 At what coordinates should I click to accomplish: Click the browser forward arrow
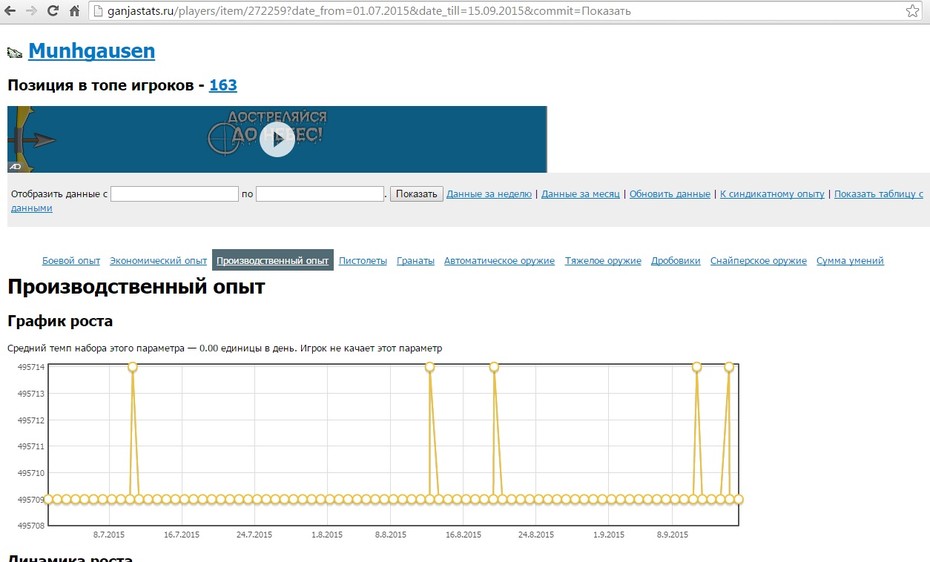coord(31,11)
